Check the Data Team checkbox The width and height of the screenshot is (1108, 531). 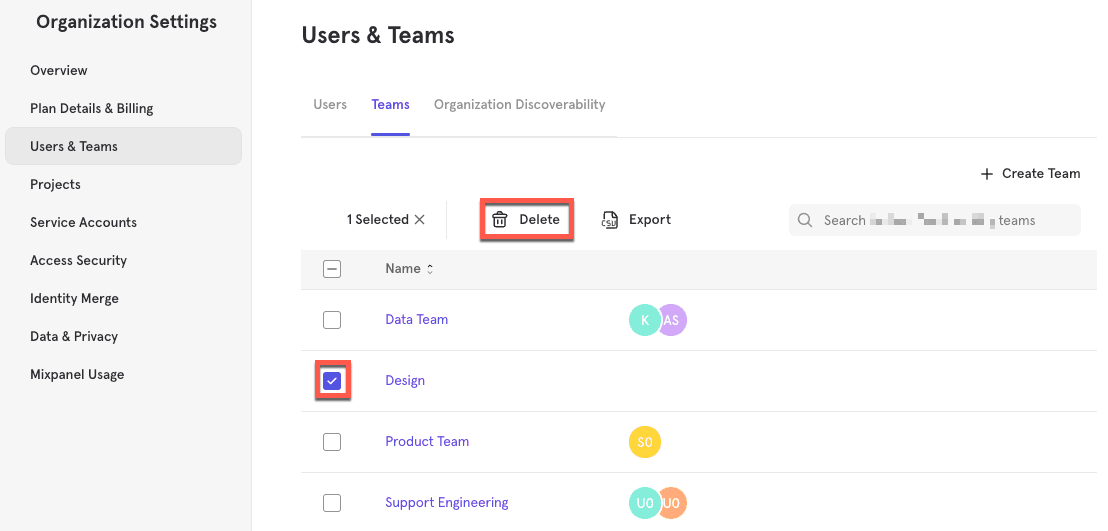pos(332,320)
